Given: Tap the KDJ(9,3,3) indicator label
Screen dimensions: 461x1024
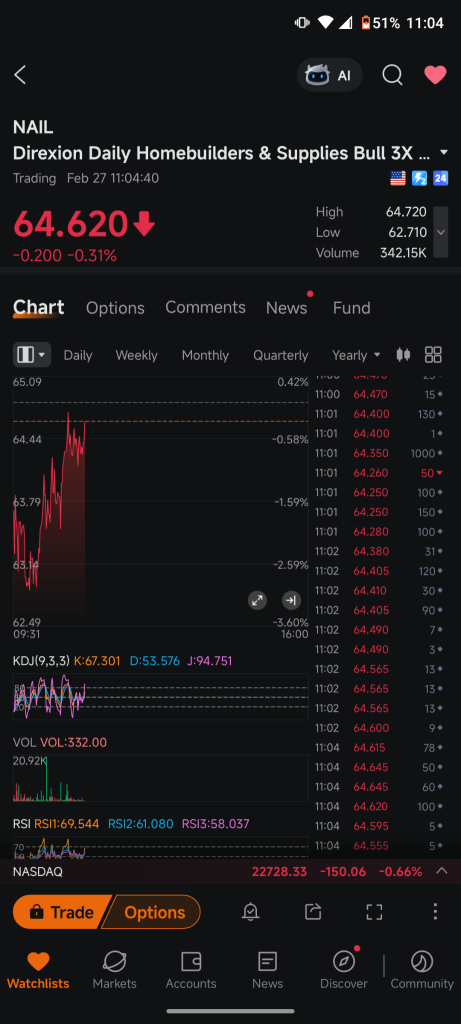Looking at the screenshot, I should (x=40, y=661).
